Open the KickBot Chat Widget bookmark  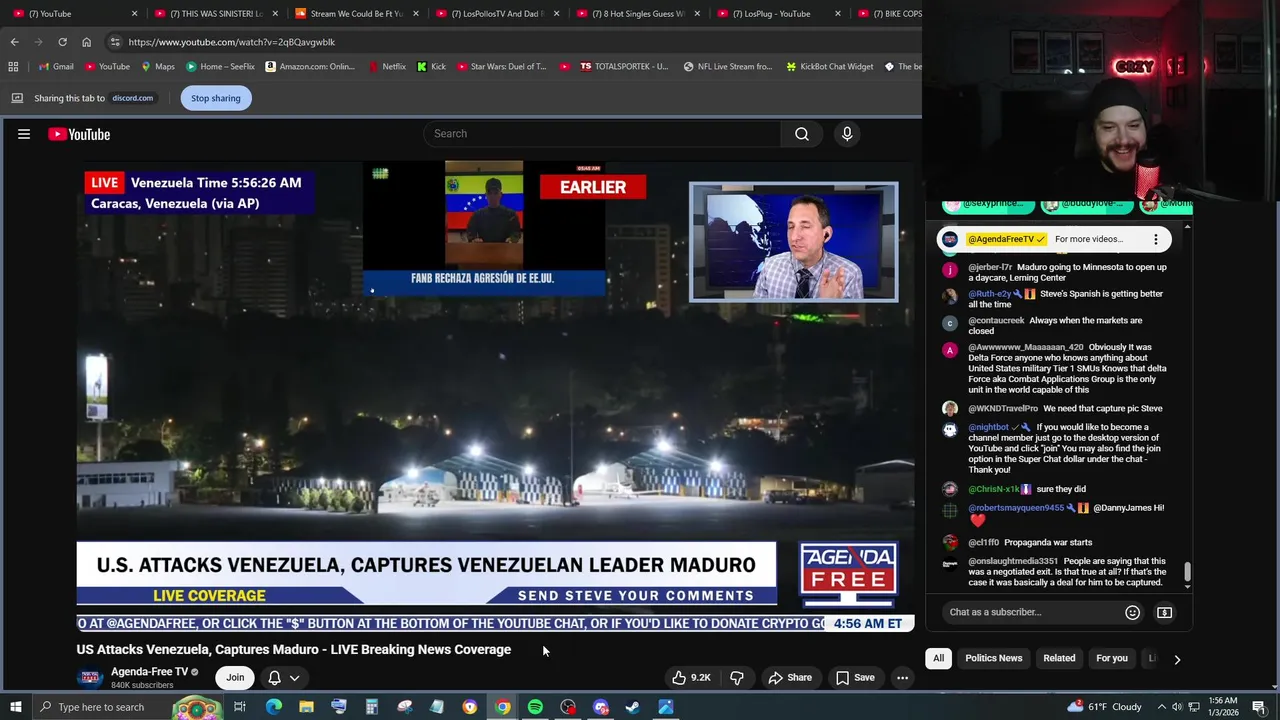click(x=829, y=67)
